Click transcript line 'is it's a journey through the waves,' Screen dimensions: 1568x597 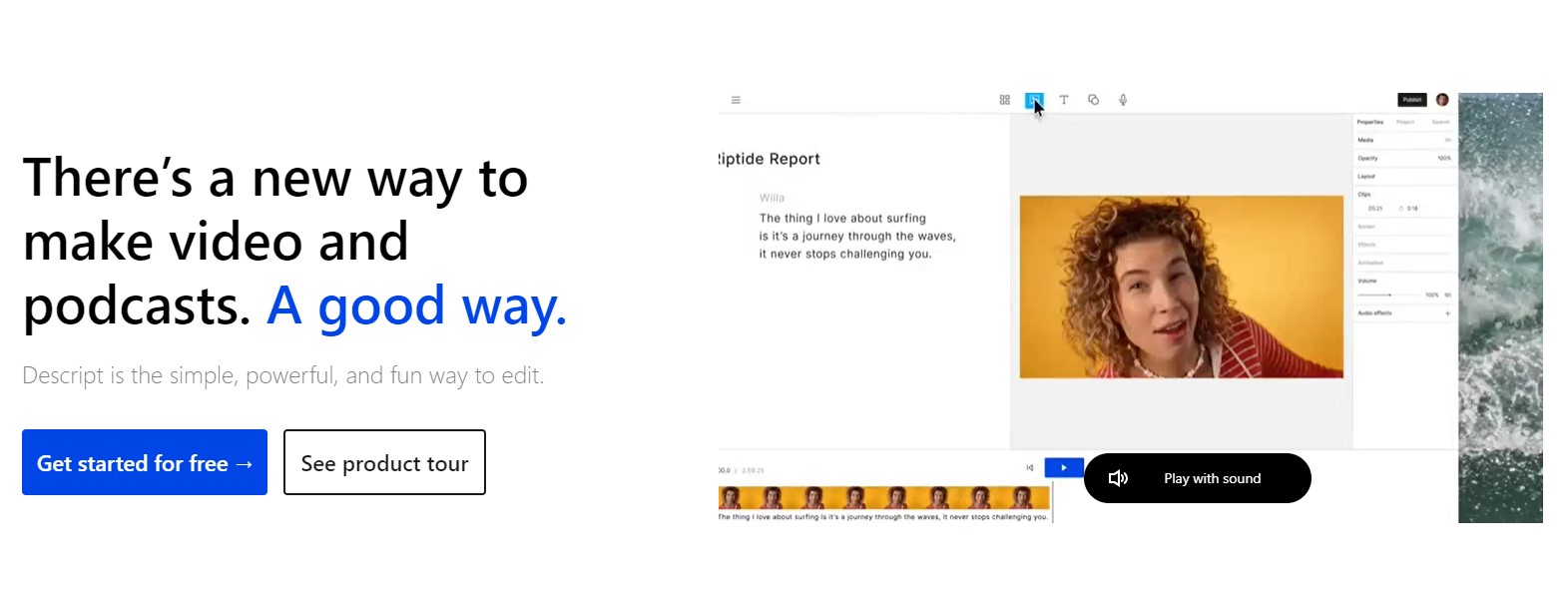pos(857,237)
